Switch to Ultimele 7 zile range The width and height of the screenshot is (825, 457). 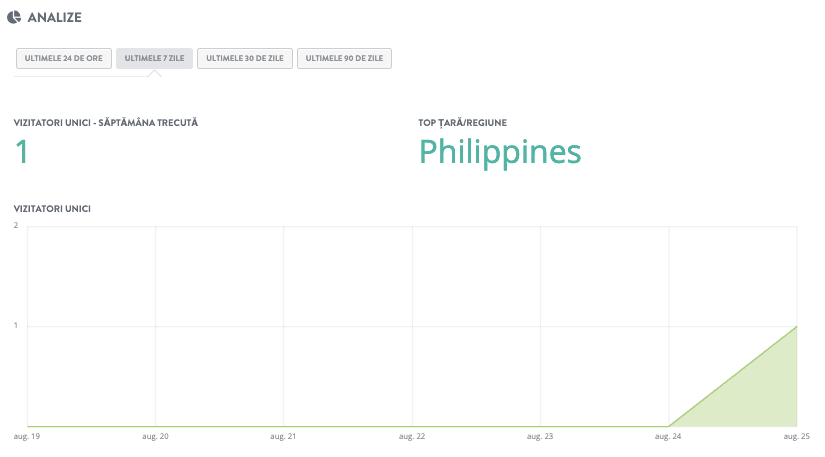[154, 59]
